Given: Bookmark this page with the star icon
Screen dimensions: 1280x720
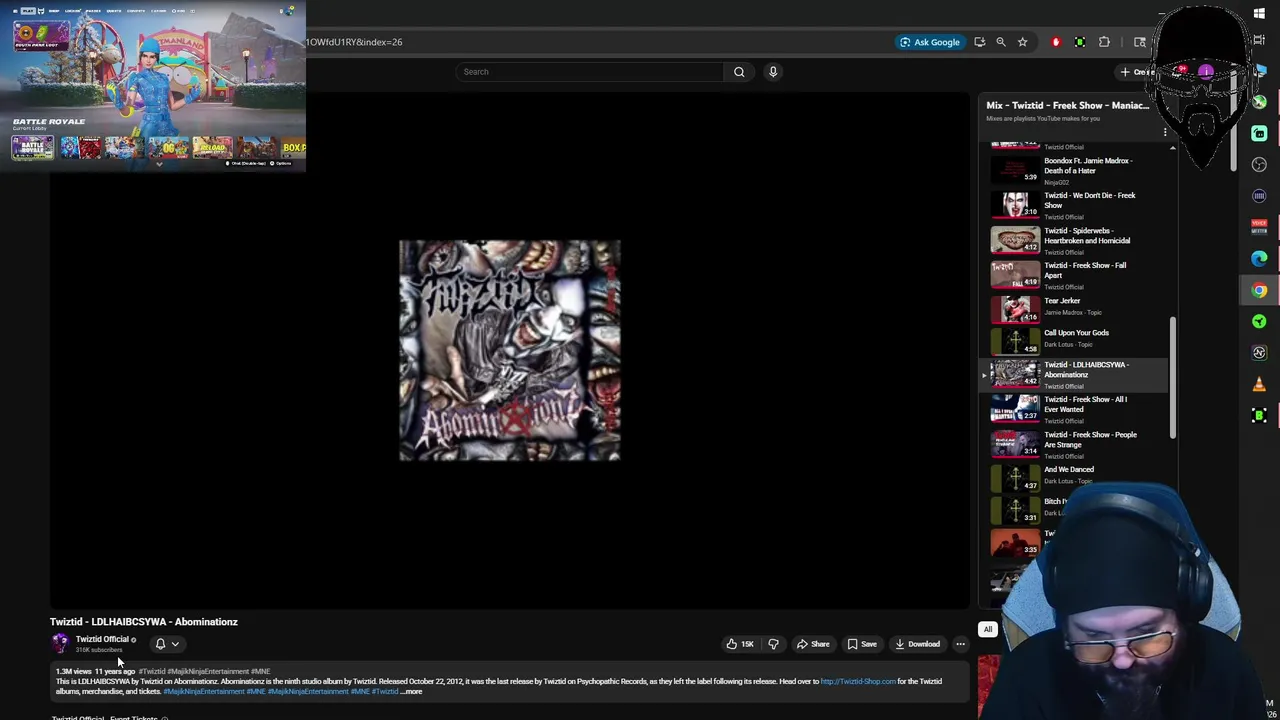Looking at the screenshot, I should 1022,42.
